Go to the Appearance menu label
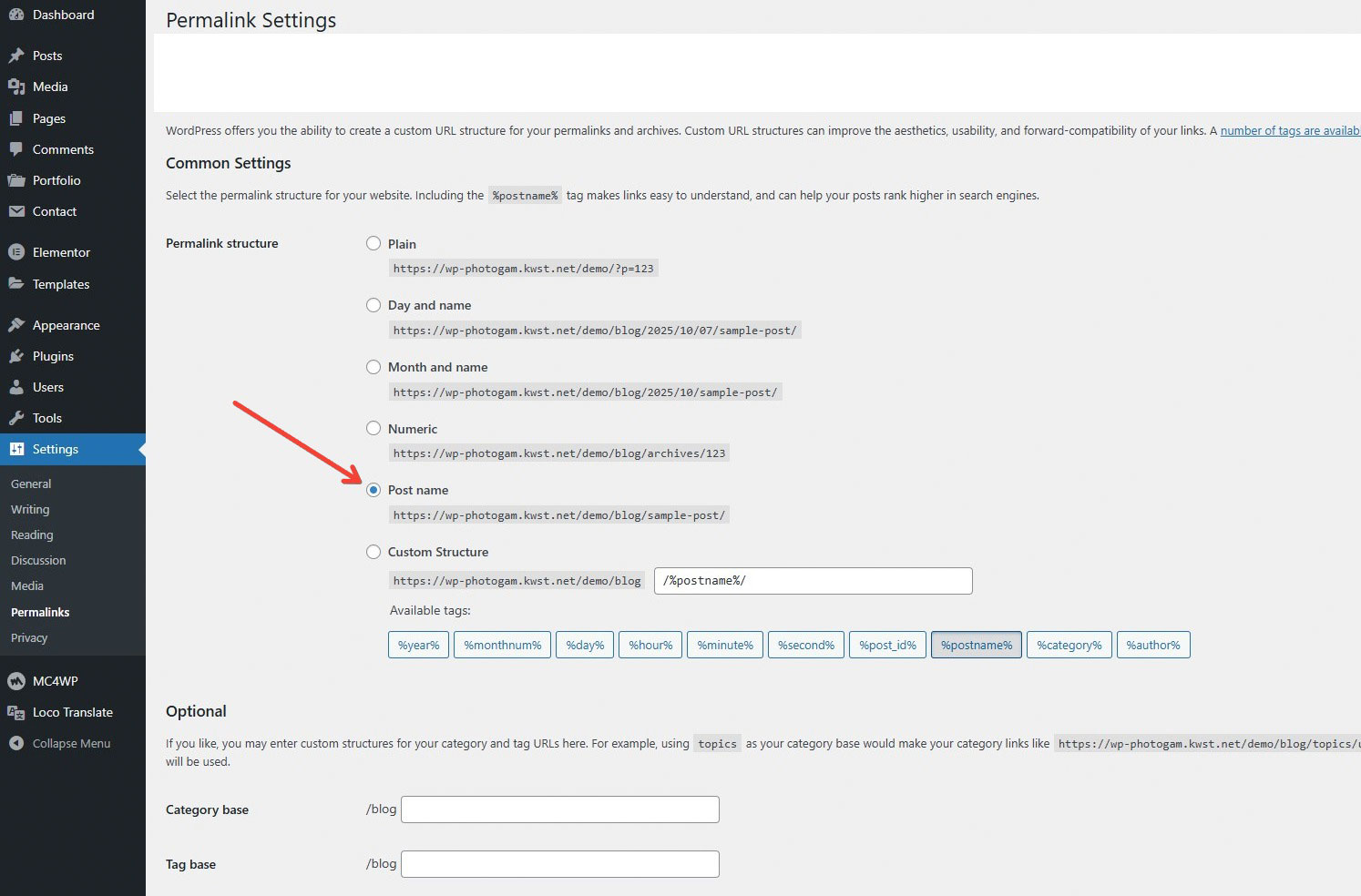Image resolution: width=1361 pixels, height=896 pixels. pos(67,325)
